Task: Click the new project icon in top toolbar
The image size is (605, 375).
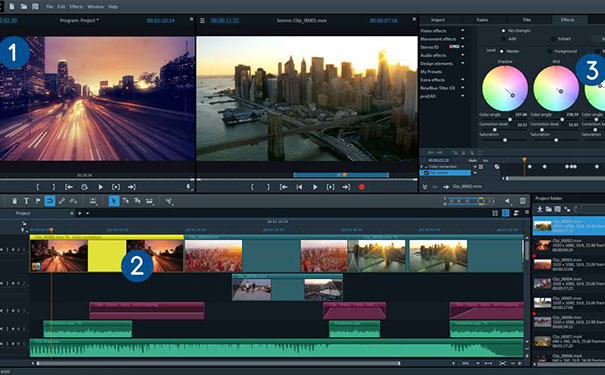Action: coord(12,7)
